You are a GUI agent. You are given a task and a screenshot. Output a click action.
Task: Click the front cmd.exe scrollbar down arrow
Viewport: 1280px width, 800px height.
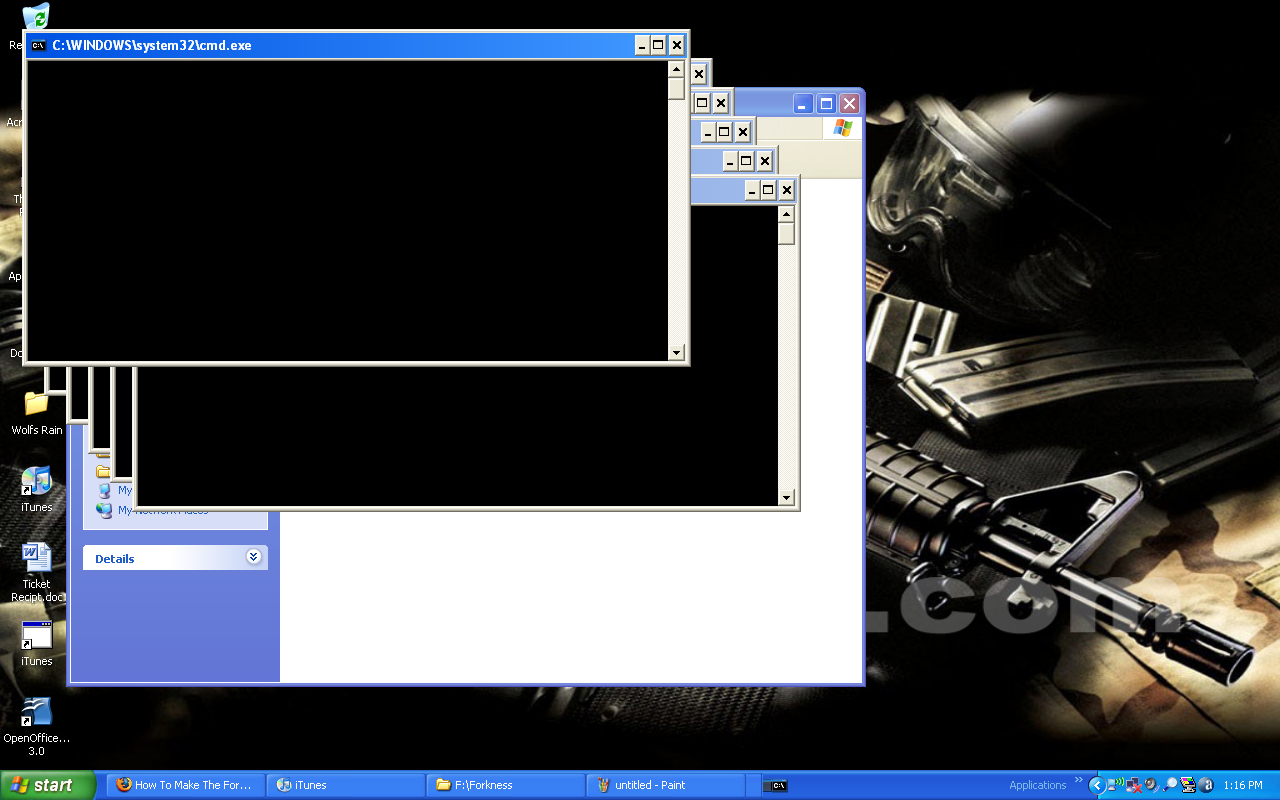tap(676, 352)
